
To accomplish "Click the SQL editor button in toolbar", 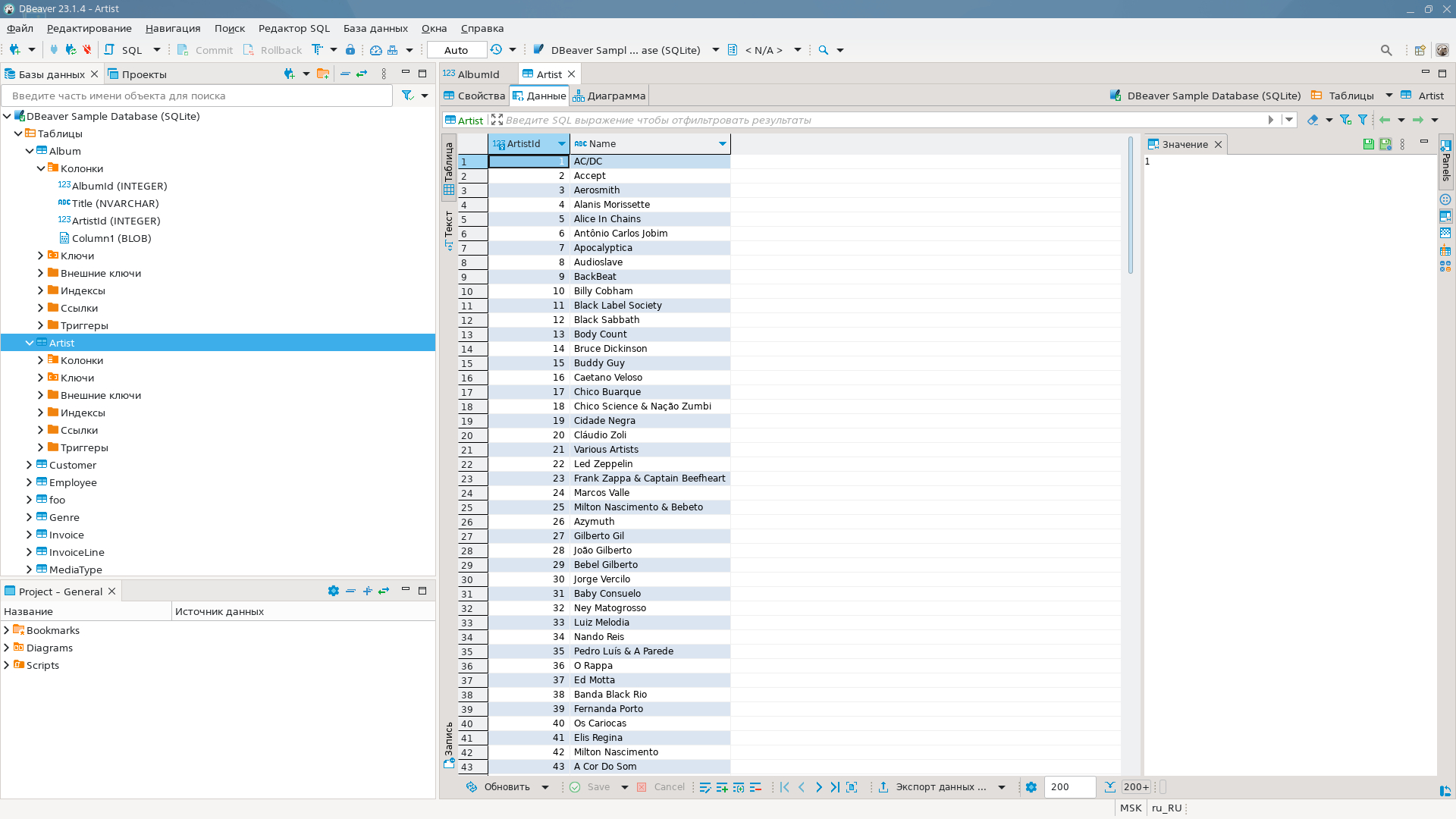I will pyautogui.click(x=123, y=50).
